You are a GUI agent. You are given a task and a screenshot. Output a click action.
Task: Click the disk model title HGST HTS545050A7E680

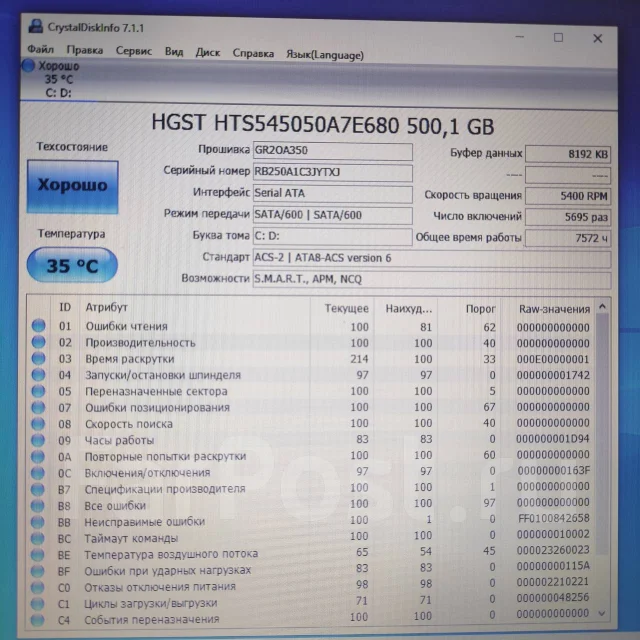coord(322,124)
